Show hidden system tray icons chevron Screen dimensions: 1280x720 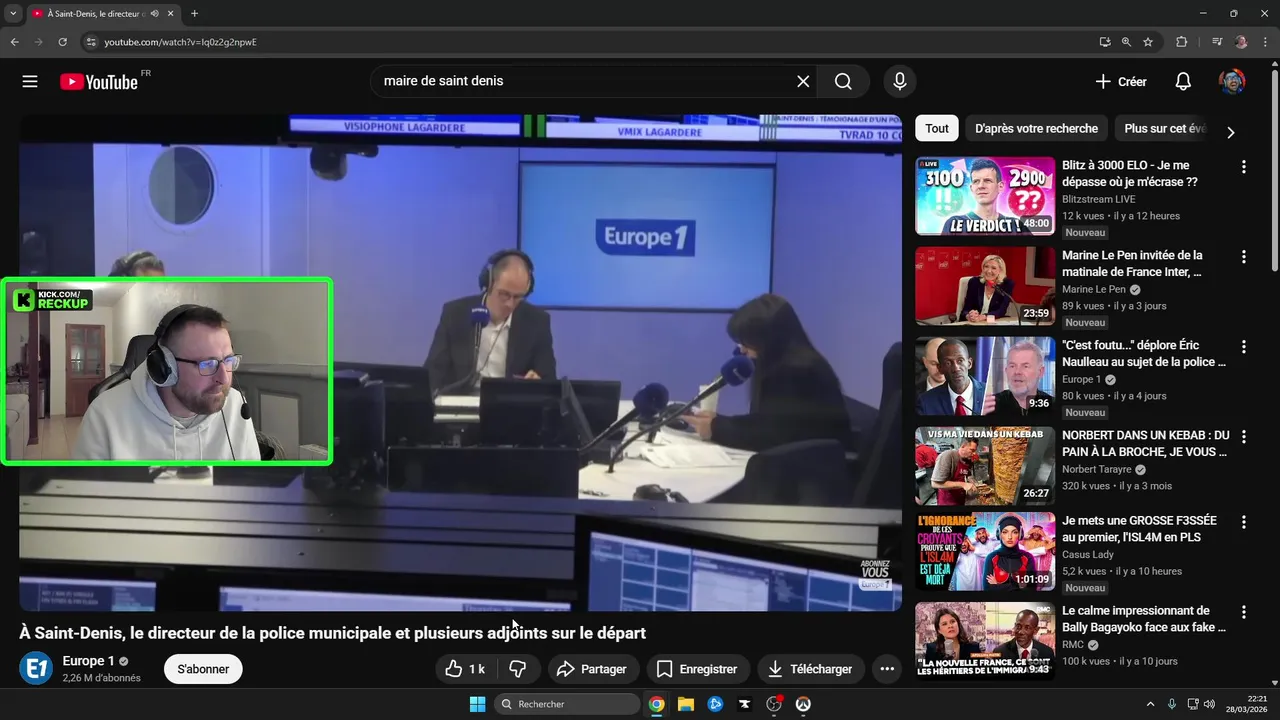tap(1150, 704)
